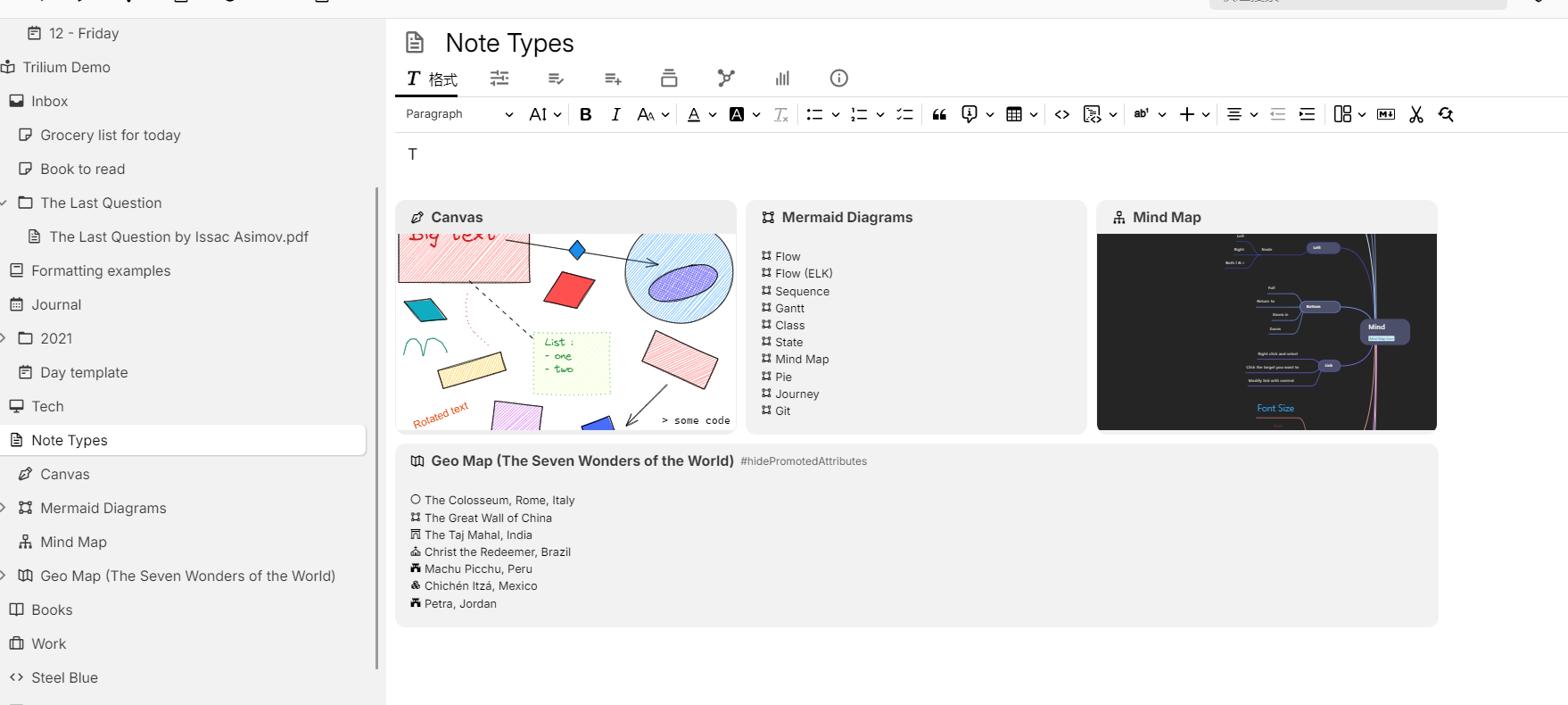This screenshot has height=705, width=1568.
Task: Click the Markdown import icon
Action: [x=1386, y=114]
